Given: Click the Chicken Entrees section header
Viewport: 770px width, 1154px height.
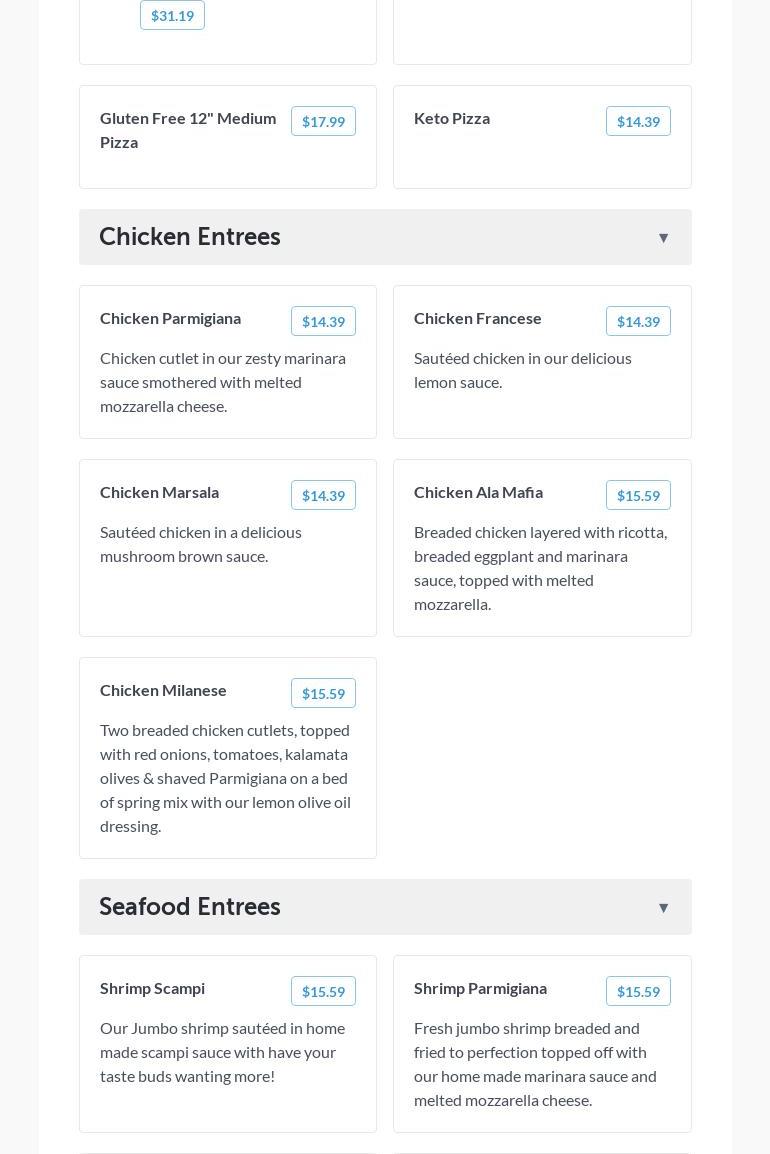Looking at the screenshot, I should click(385, 237).
